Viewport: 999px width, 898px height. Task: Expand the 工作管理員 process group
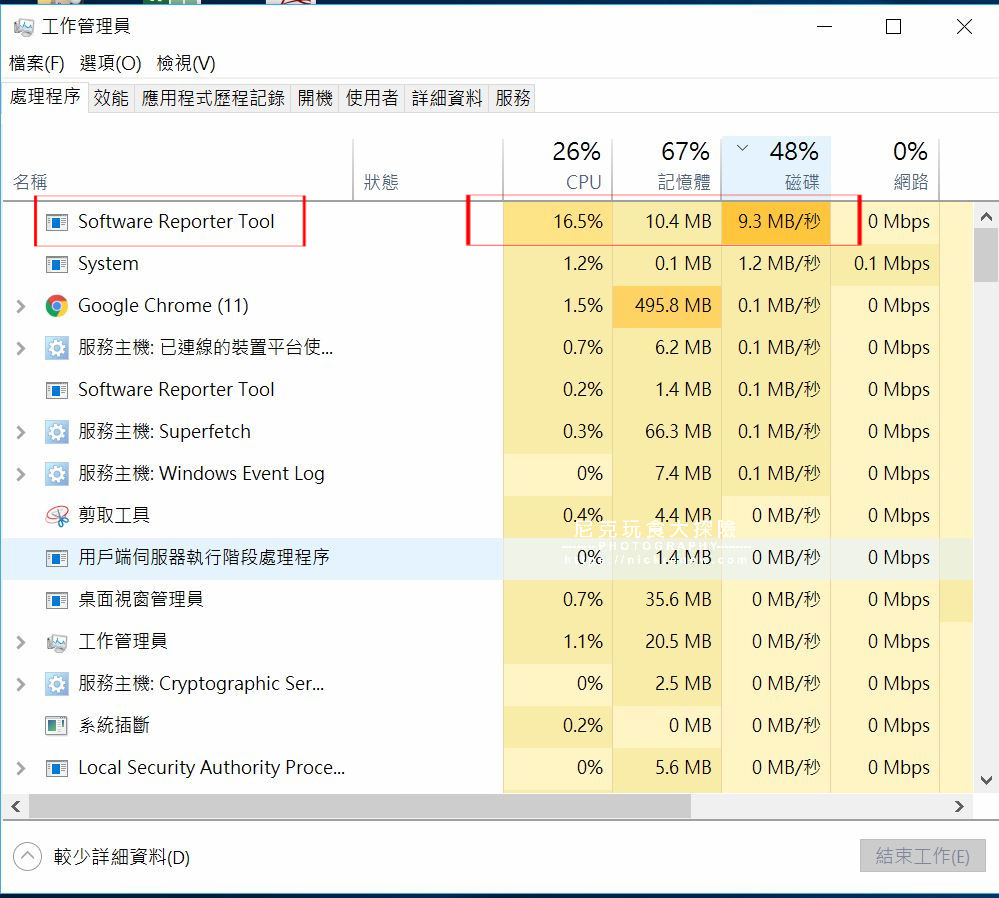(x=21, y=642)
